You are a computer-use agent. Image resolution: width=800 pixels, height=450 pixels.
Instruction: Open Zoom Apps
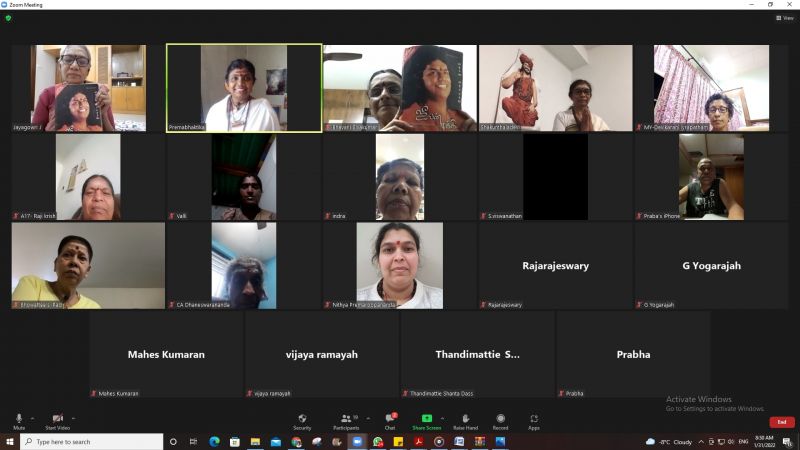(x=534, y=421)
